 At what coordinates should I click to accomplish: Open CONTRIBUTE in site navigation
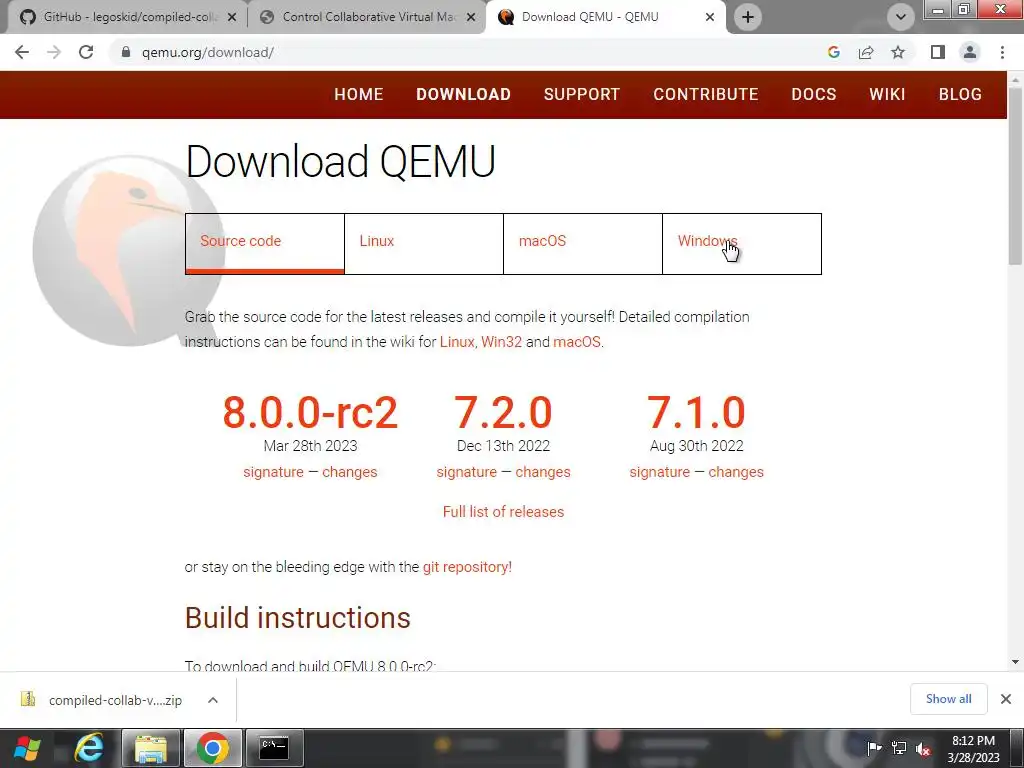[x=706, y=94]
